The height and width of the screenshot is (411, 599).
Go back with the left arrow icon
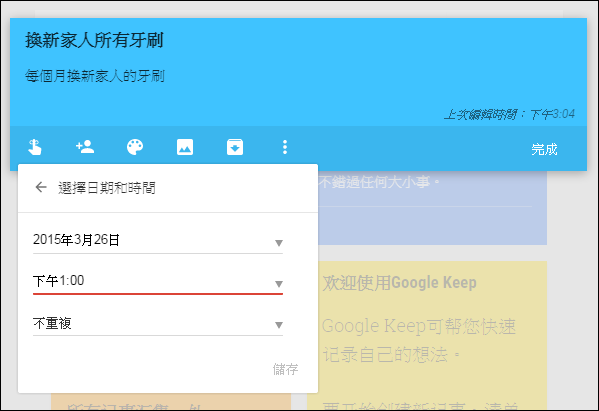41,187
